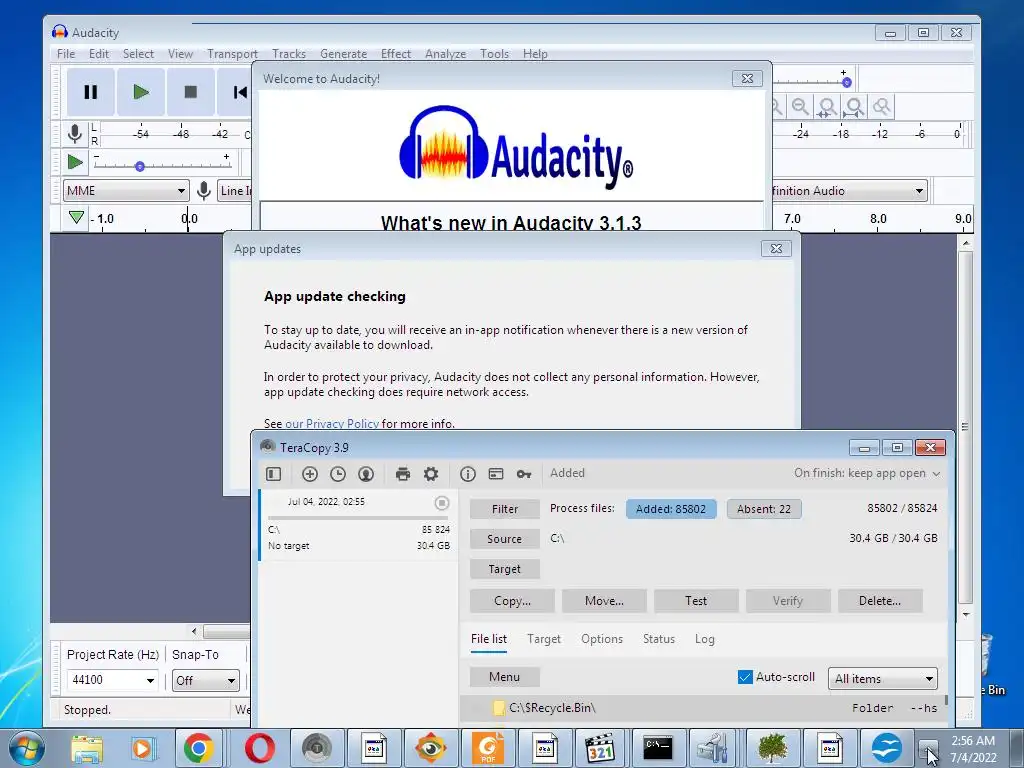This screenshot has height=768, width=1024.
Task: Click TeraCopy add files plus icon
Action: tap(310, 474)
